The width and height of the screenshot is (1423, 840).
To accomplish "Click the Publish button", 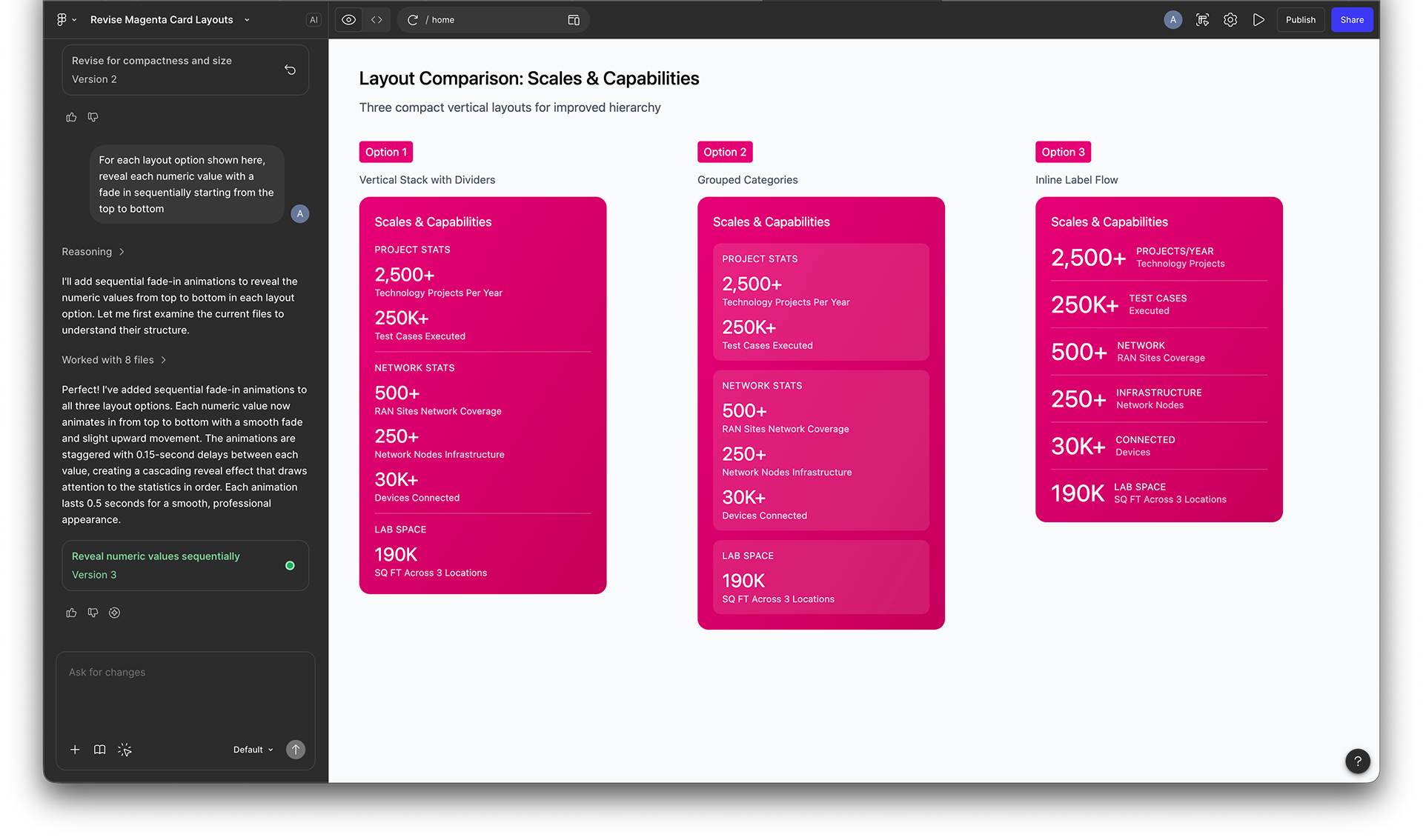I will pos(1300,20).
